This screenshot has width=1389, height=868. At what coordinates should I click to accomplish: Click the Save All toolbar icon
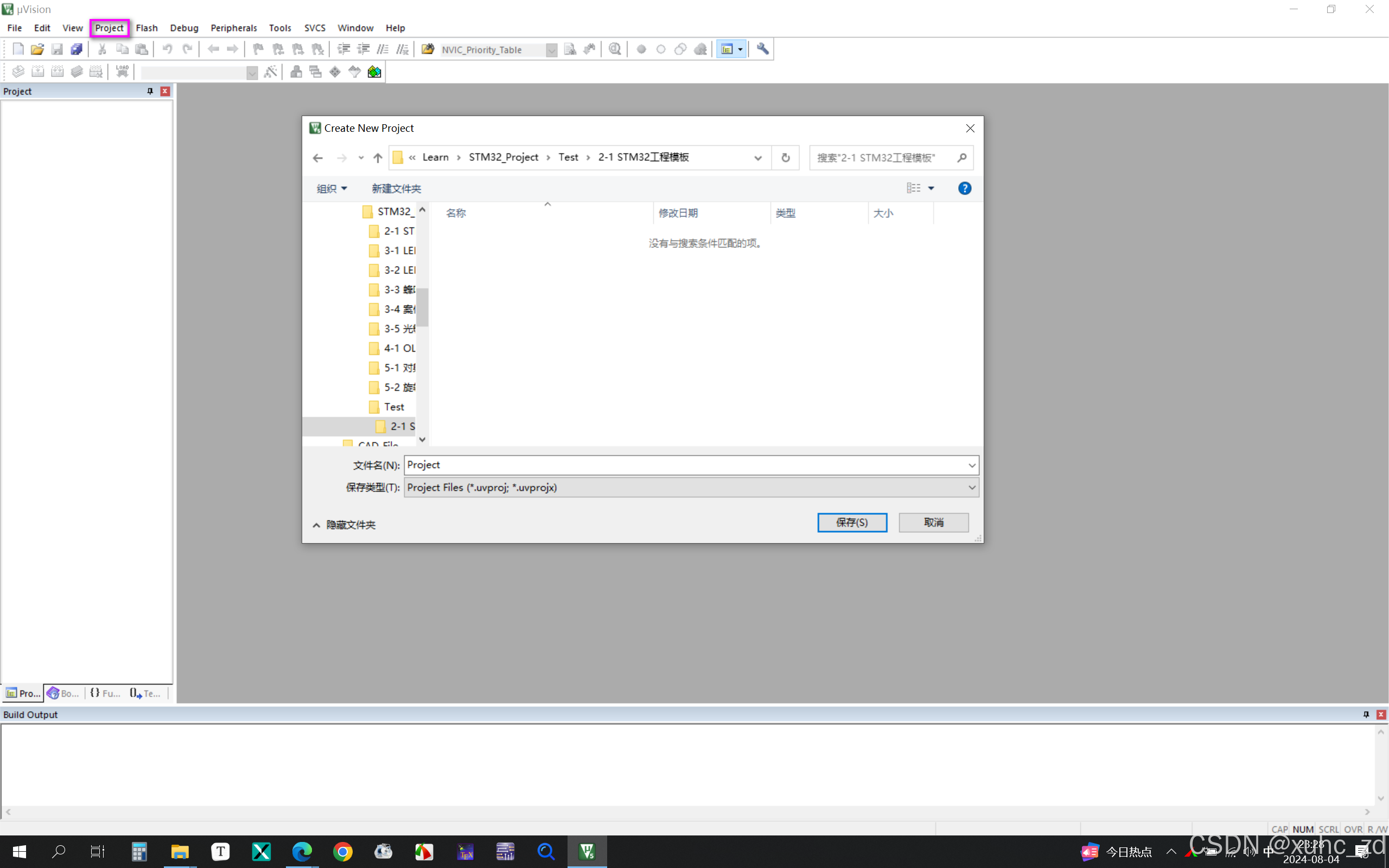[77, 49]
